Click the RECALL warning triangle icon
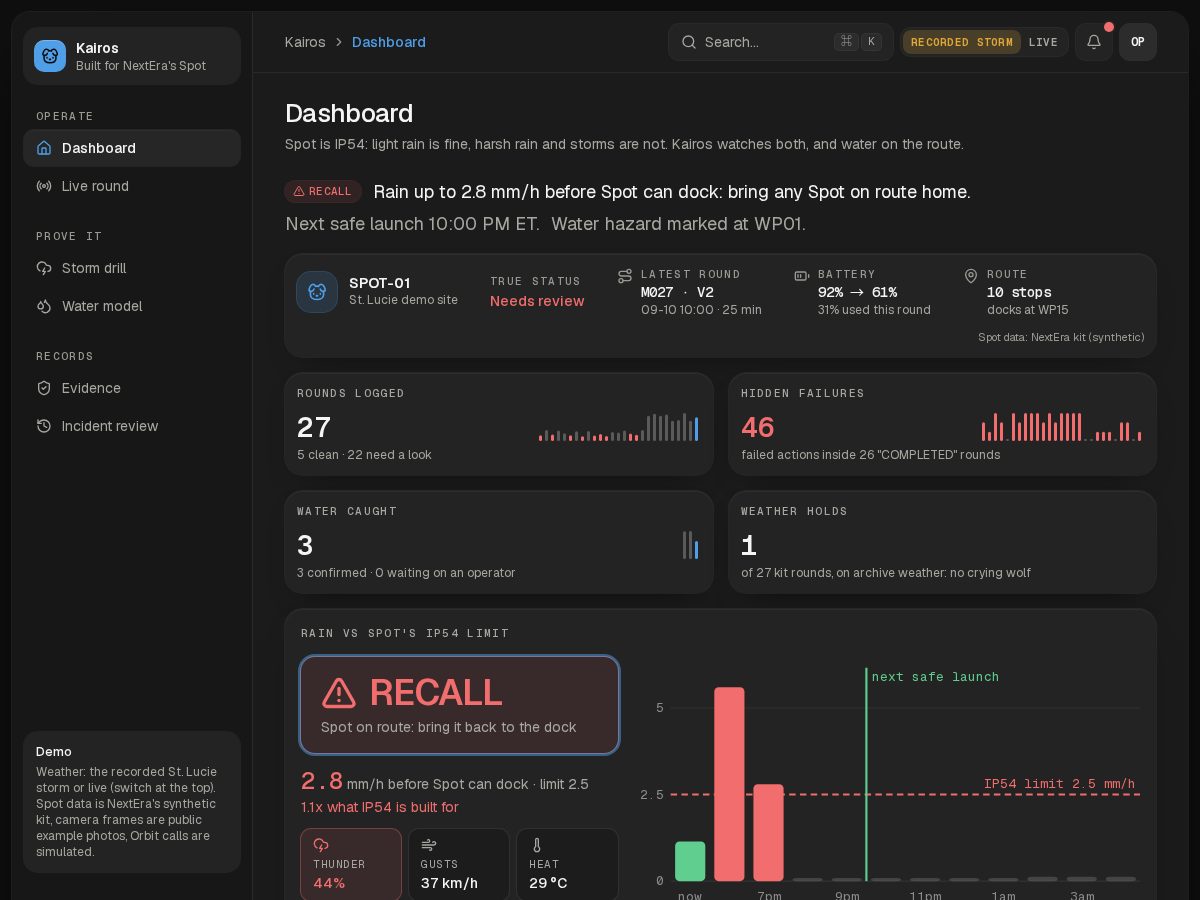Screen dimensions: 1200x900 coord(339,693)
